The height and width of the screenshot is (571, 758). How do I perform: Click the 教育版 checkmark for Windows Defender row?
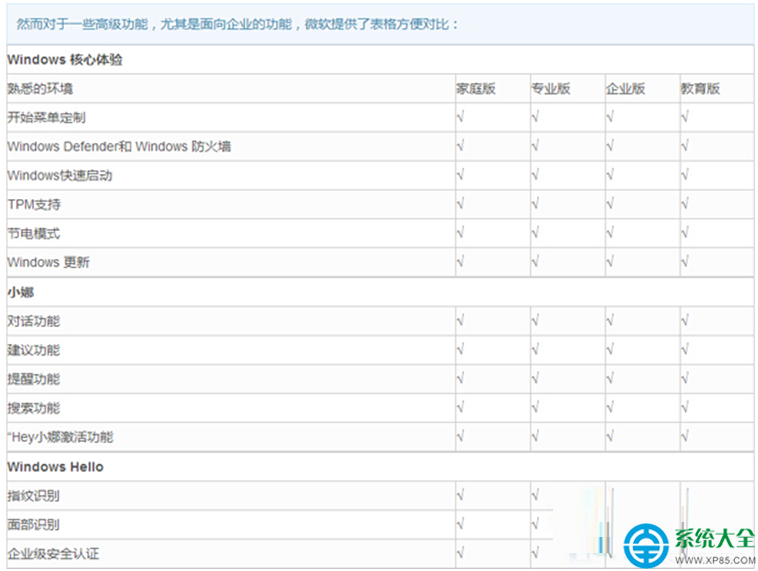(x=685, y=146)
